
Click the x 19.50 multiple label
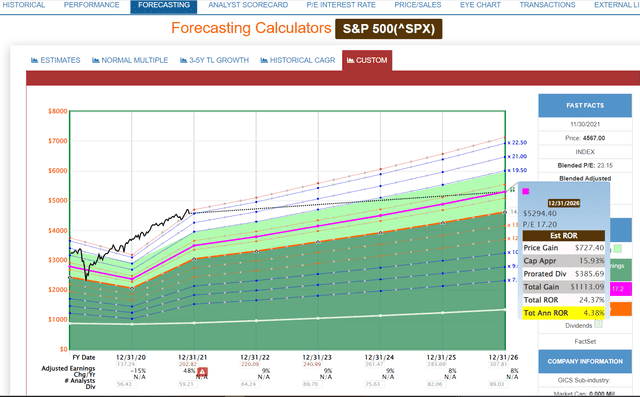(517, 170)
